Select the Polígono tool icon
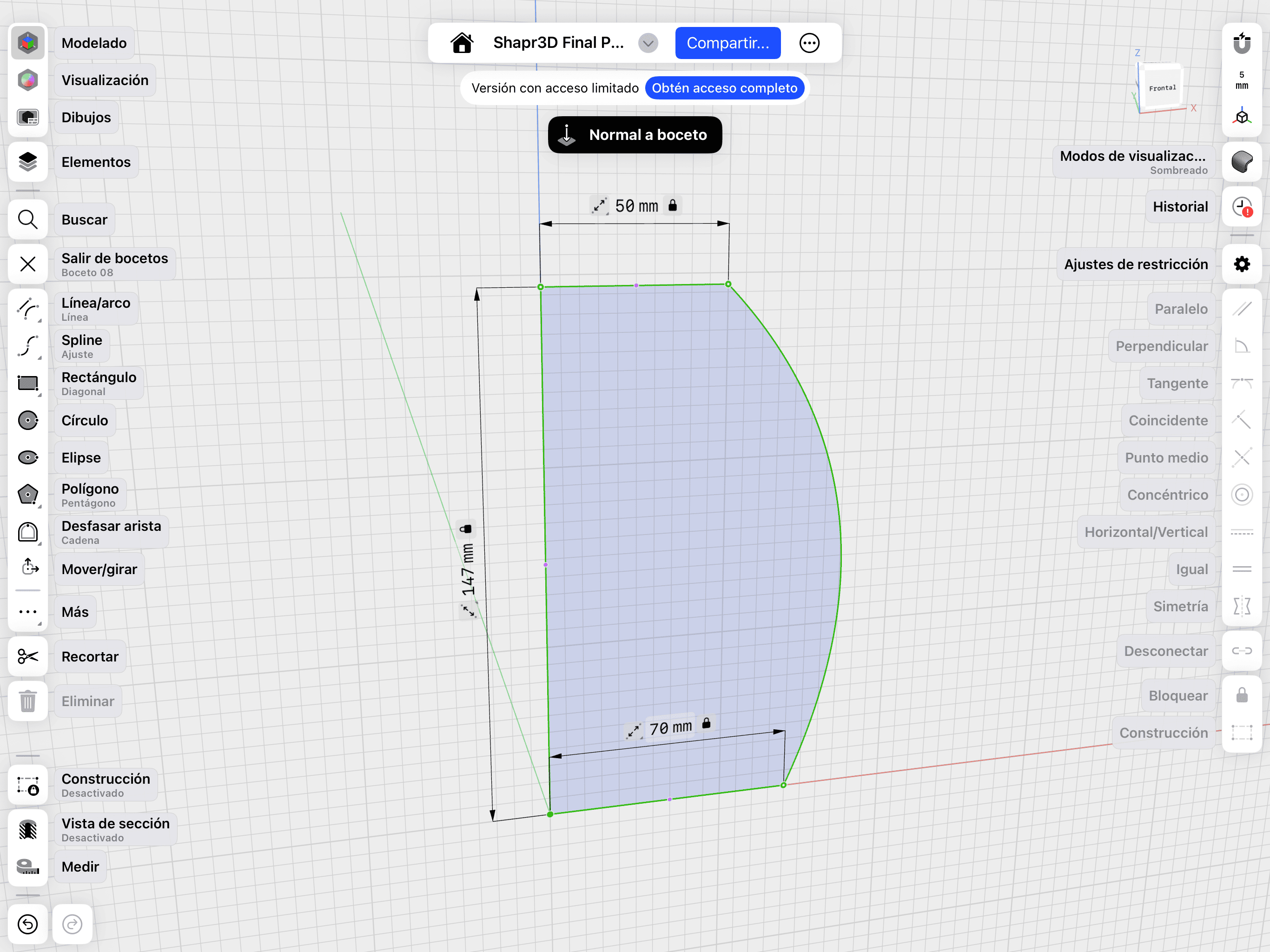The height and width of the screenshot is (952, 1270). pos(27,495)
